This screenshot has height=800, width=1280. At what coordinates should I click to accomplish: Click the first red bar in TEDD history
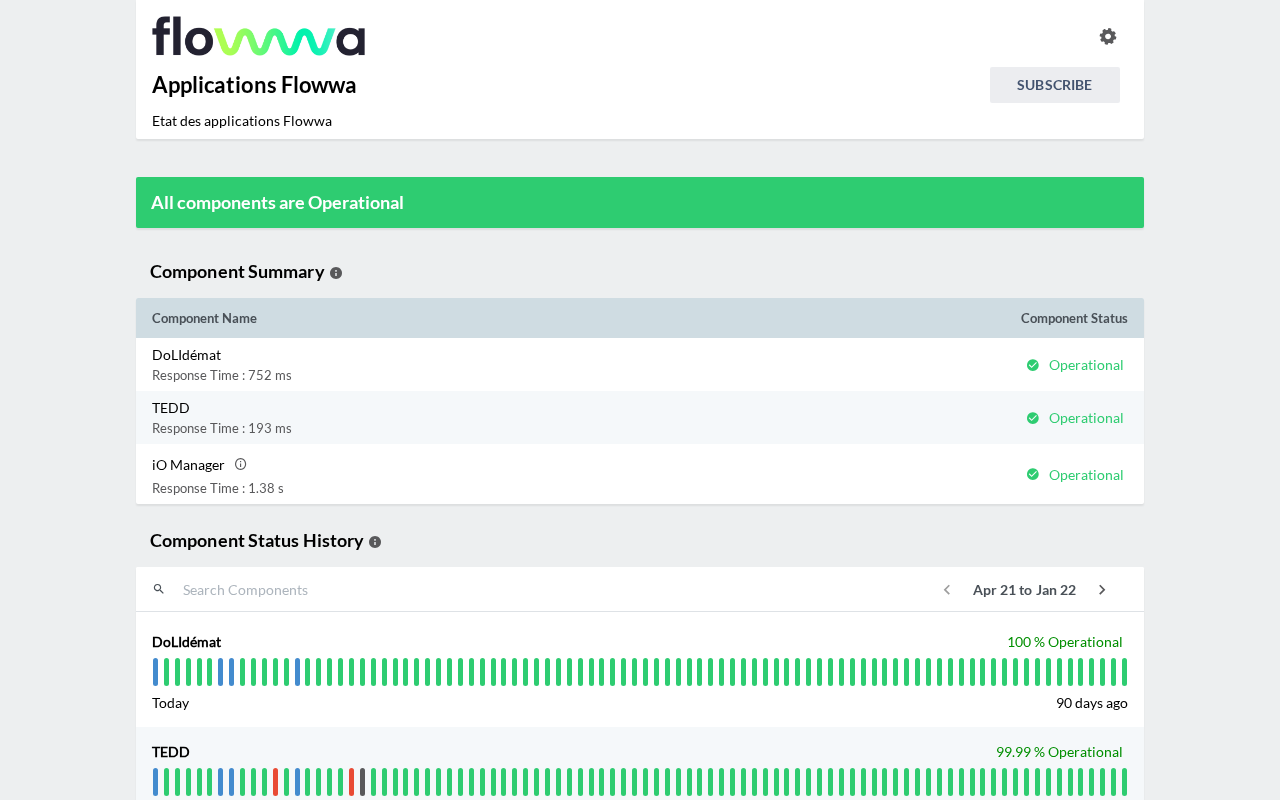click(x=275, y=782)
